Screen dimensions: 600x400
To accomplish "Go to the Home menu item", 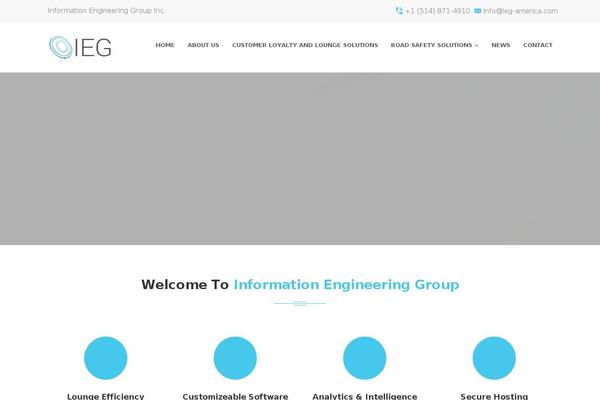I will click(x=165, y=45).
